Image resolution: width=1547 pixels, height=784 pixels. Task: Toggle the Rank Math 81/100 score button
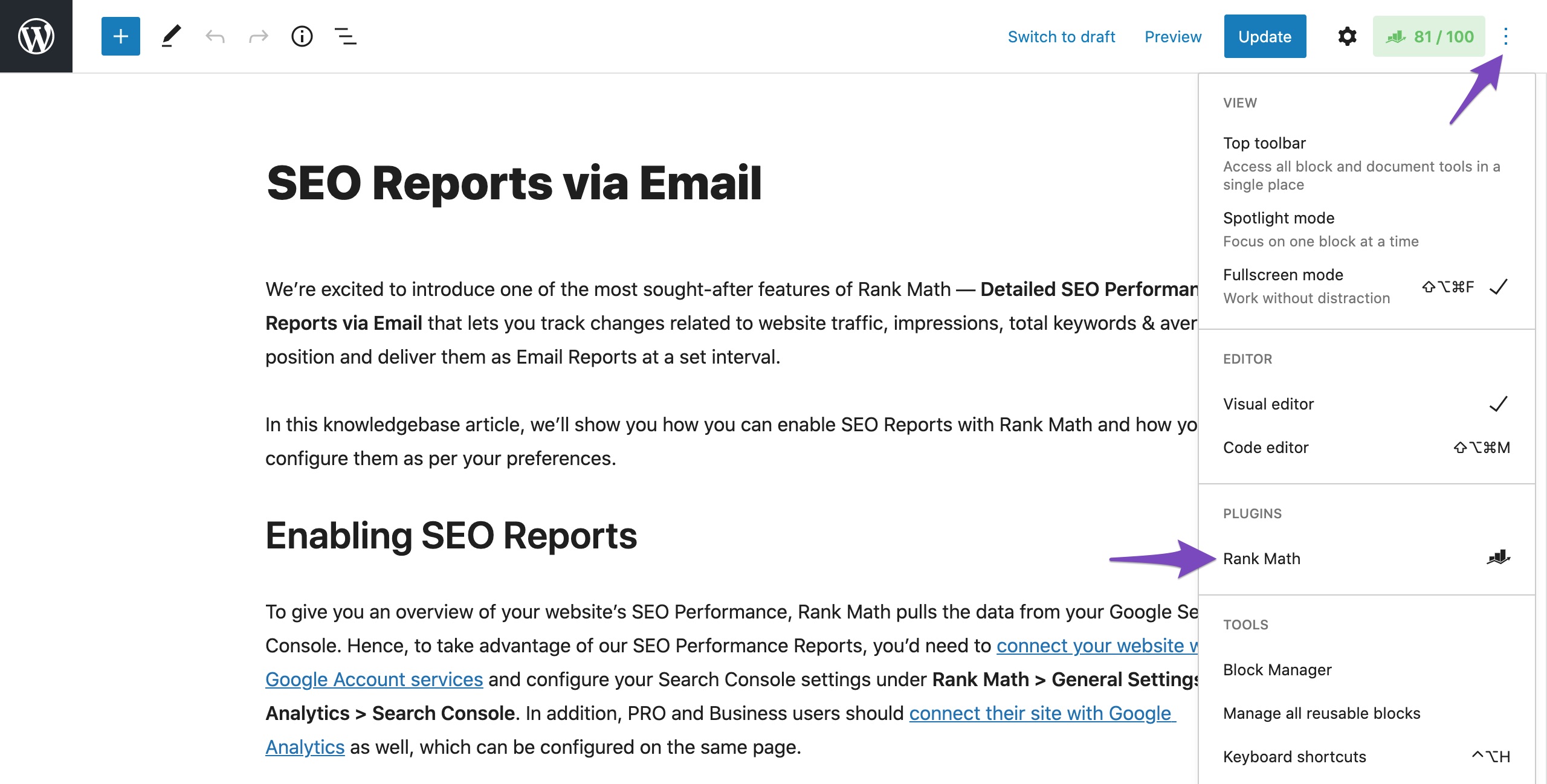click(1429, 36)
